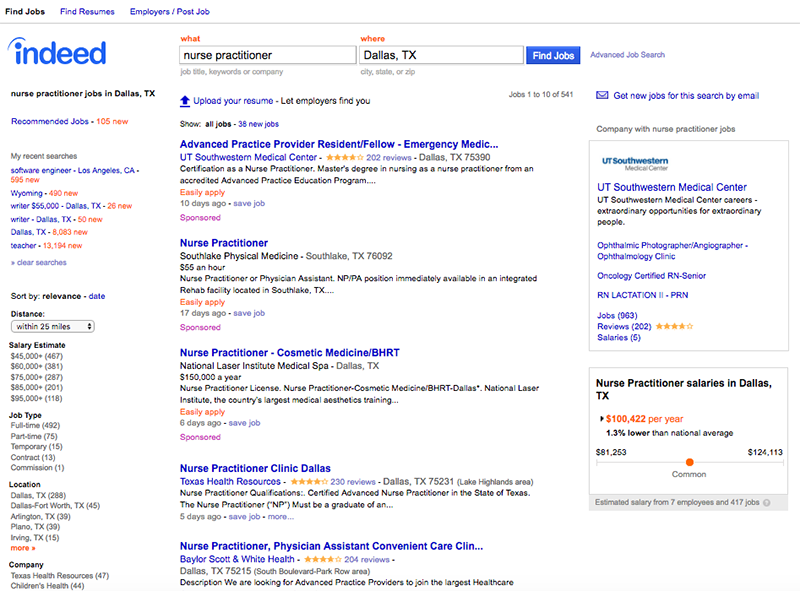Open 204 reviews link
This screenshot has width=800, height=591.
(367, 560)
